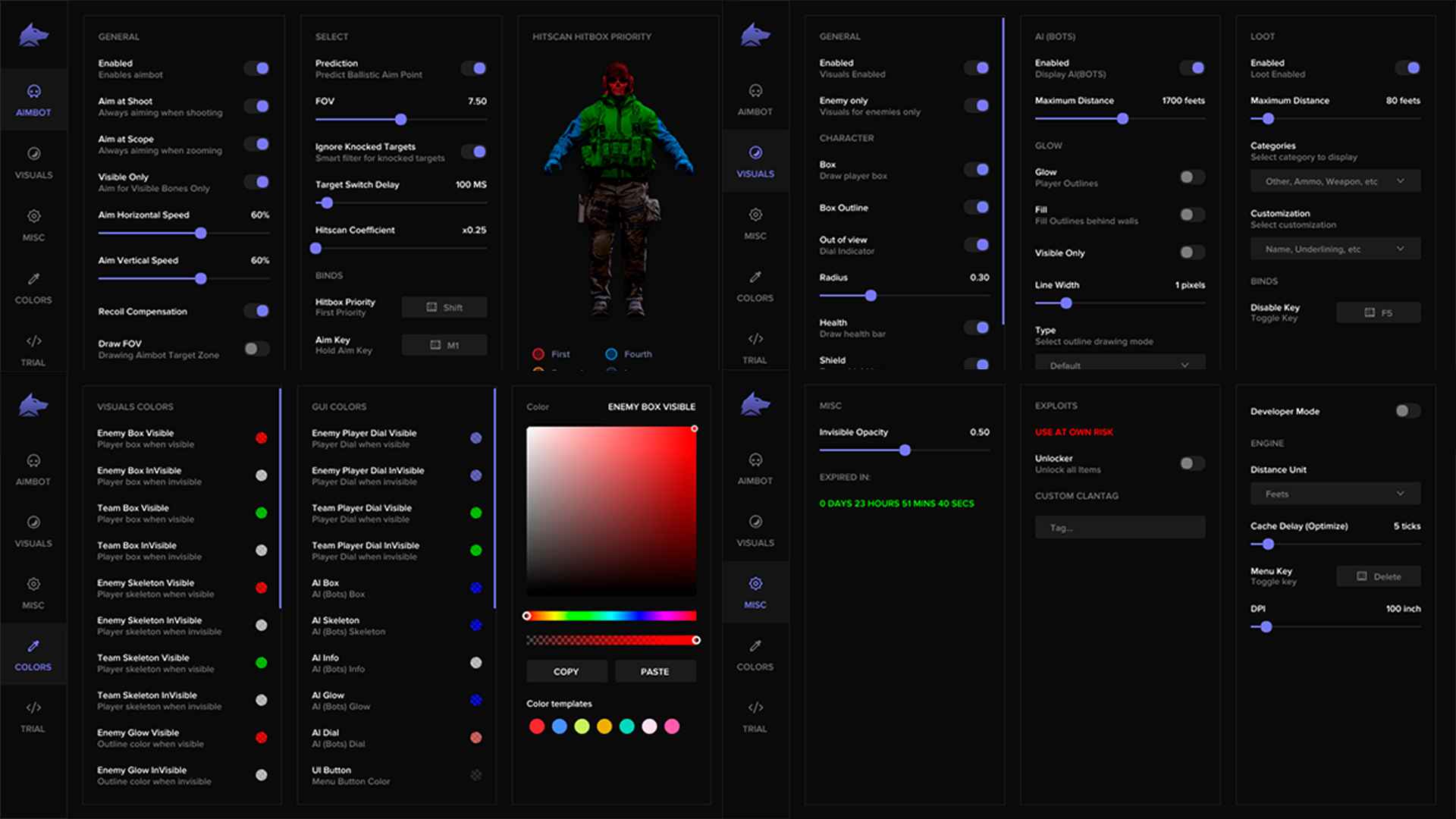Image resolution: width=1456 pixels, height=819 pixels.
Task: Click the highlighted purple COLORS pencil icon
Action: click(33, 646)
